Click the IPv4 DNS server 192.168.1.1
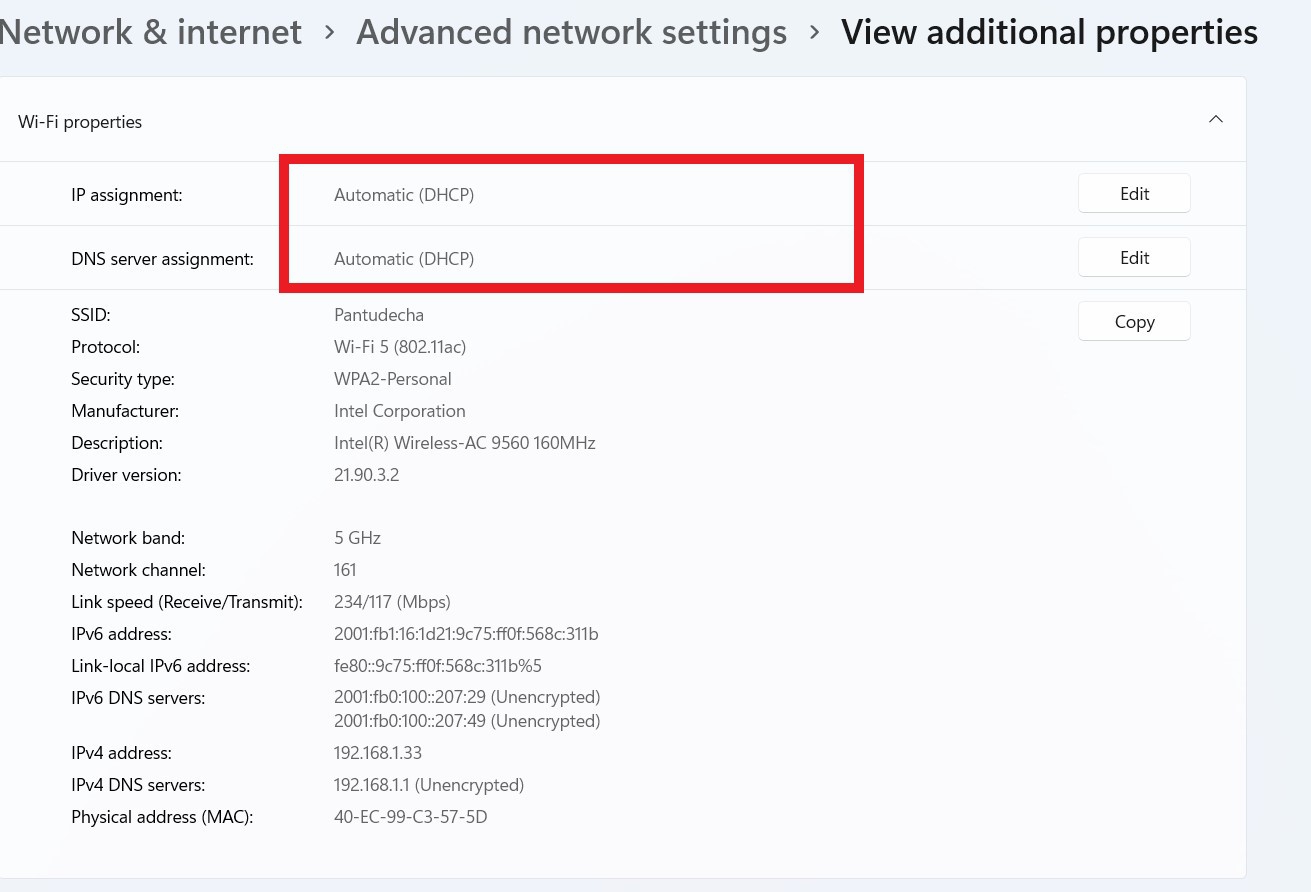The width and height of the screenshot is (1311, 892). click(x=428, y=785)
